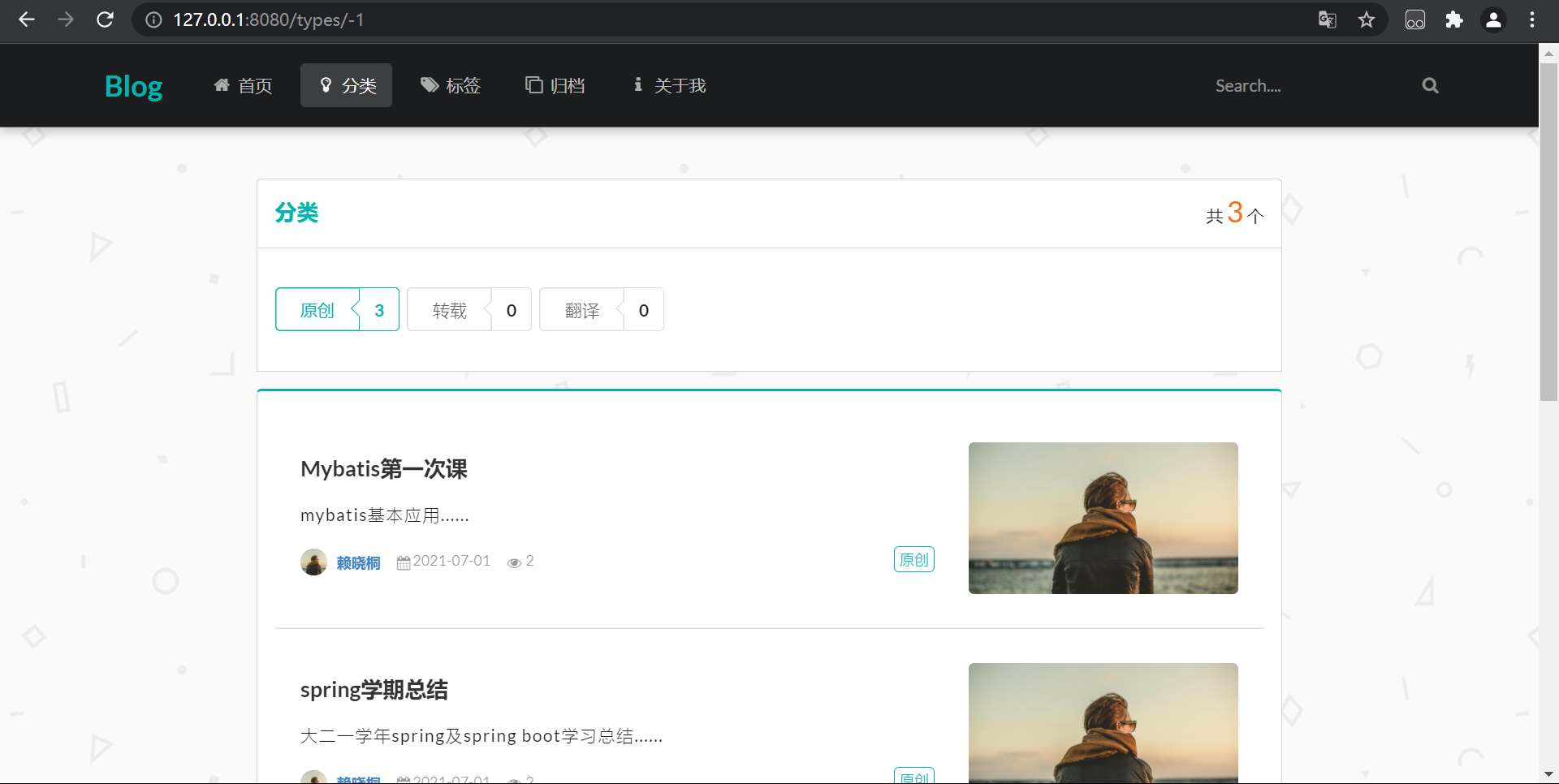Click the scrollbar down arrow
The image size is (1559, 784).
[1548, 774]
